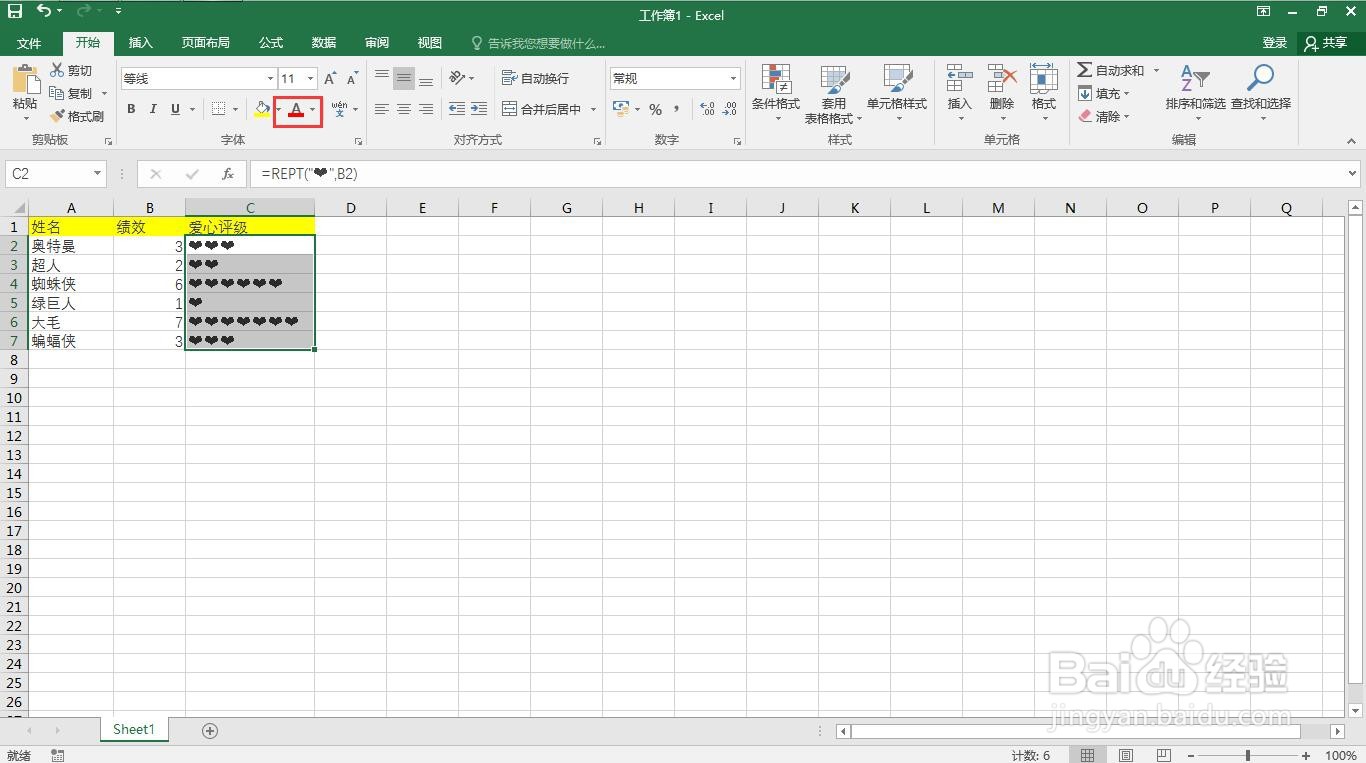Click the zoom slider handle
Screen dimensions: 1366x763
click(x=1247, y=755)
